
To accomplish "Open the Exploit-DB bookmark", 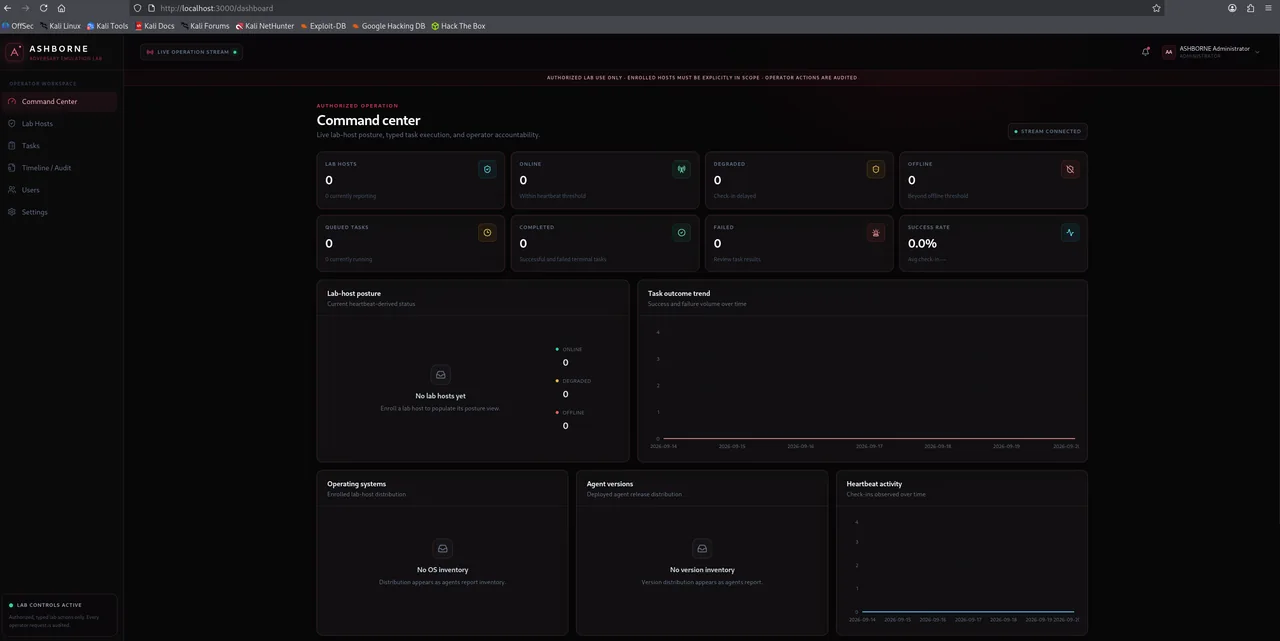I will (x=323, y=26).
